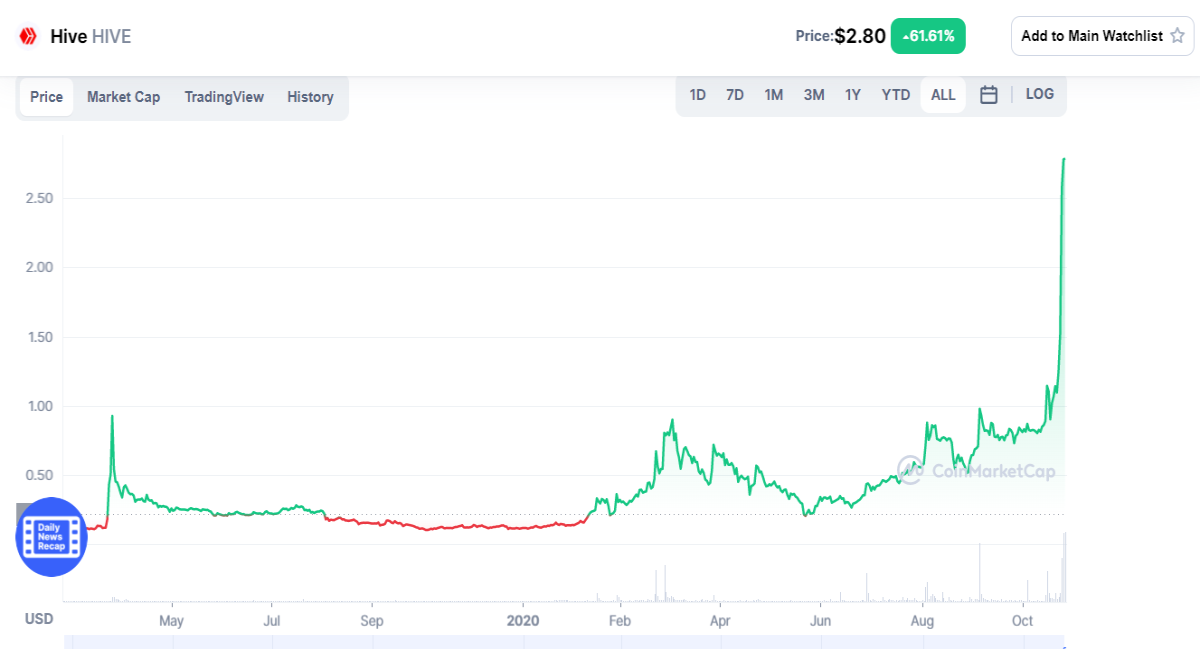Image resolution: width=1200 pixels, height=649 pixels.
Task: Toggle LOG scale on the chart
Action: tap(1039, 94)
